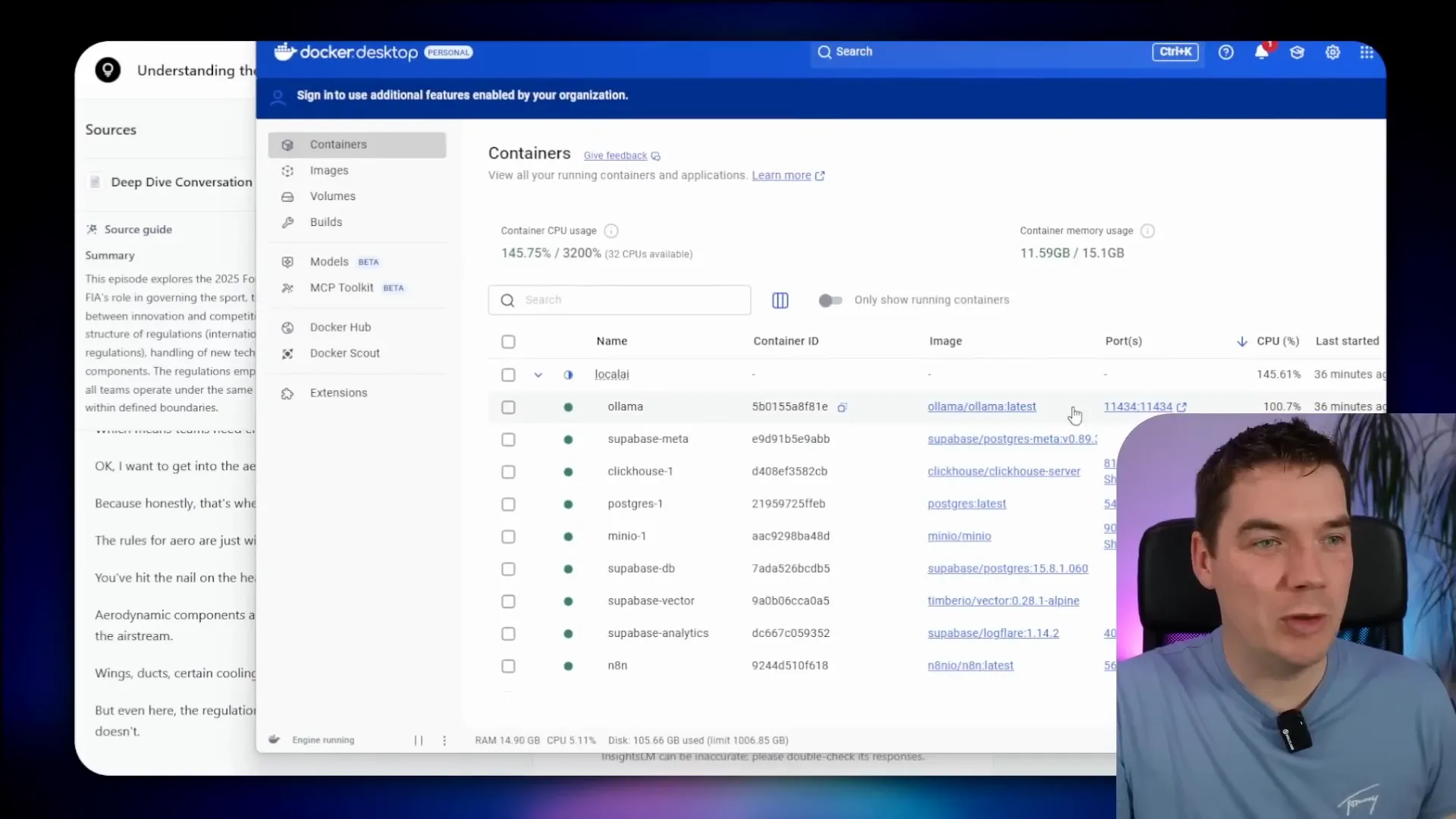1456x819 pixels.
Task: Click the containers search input field
Action: pyautogui.click(x=620, y=300)
